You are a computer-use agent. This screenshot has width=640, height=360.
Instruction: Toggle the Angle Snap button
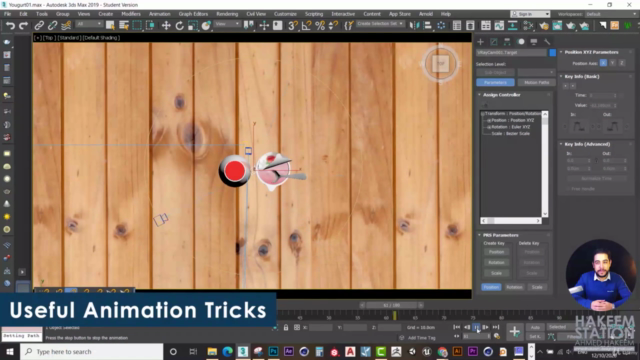pos(306,26)
